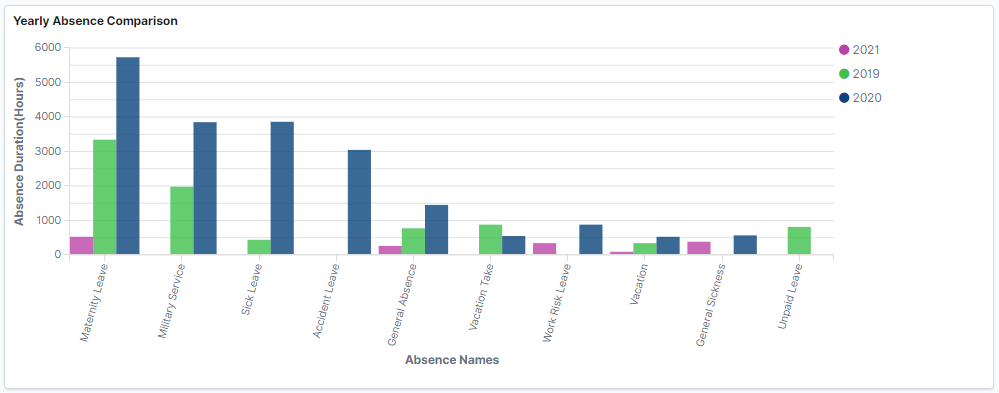Click the 0 y-axis value
Viewport: 999px width, 393px height.
(x=58, y=255)
